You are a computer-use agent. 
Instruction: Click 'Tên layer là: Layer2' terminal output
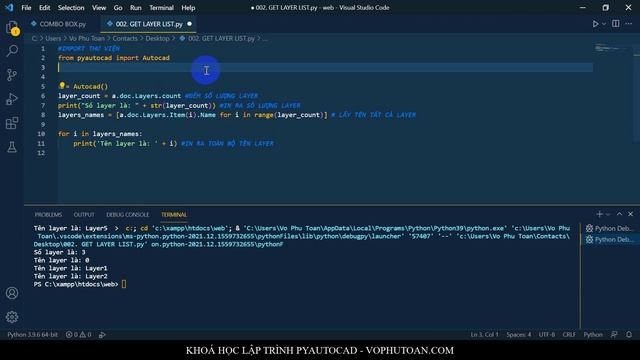[x=71, y=276]
